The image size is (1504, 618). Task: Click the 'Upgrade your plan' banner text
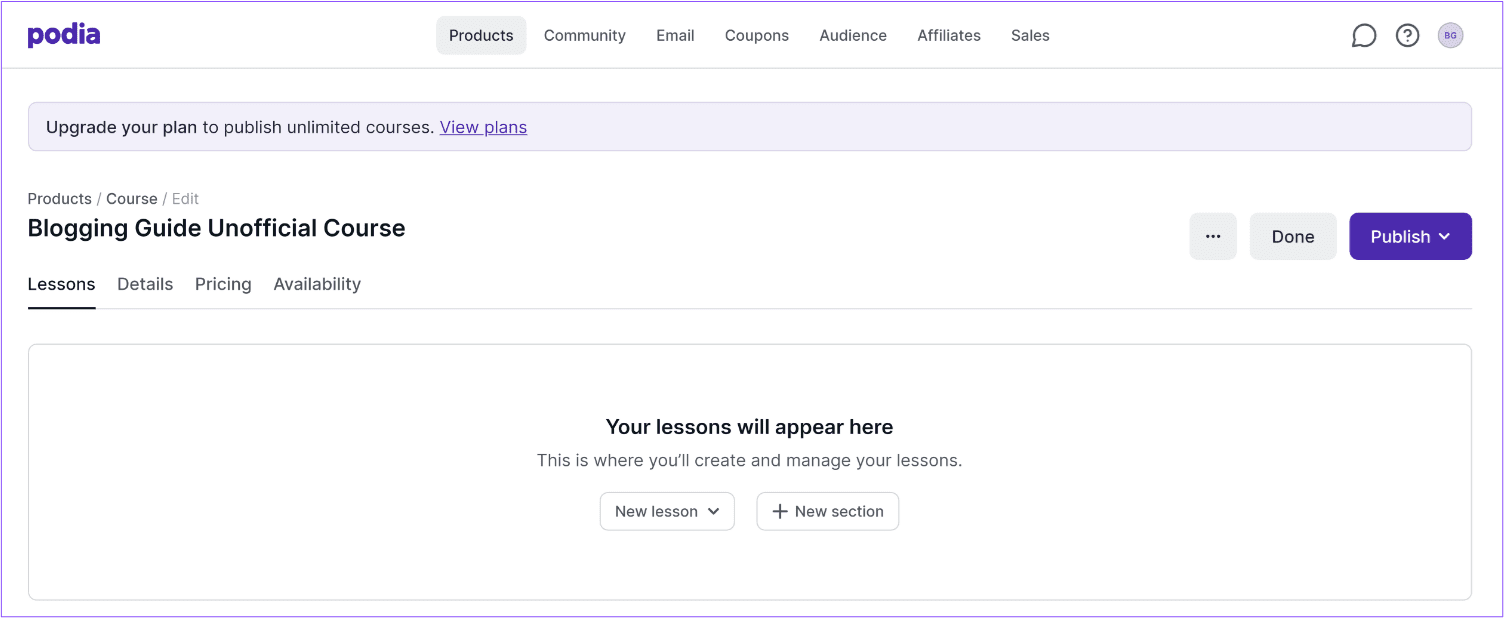tap(121, 127)
